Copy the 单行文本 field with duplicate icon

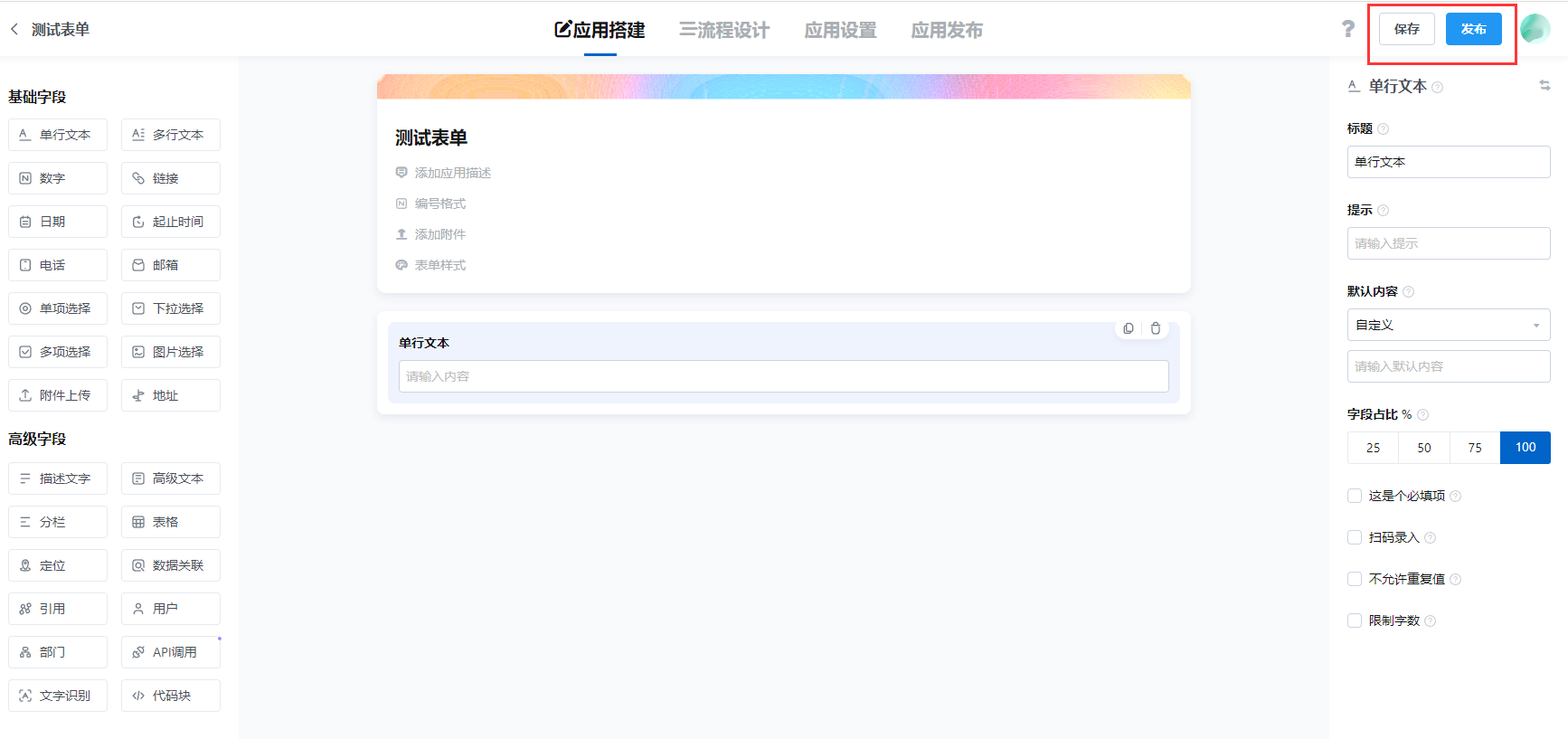click(x=1129, y=328)
